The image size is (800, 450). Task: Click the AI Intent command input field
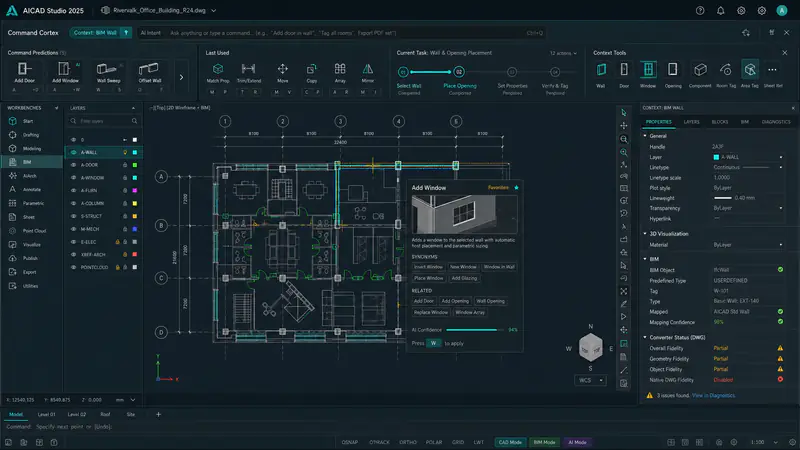[342, 33]
